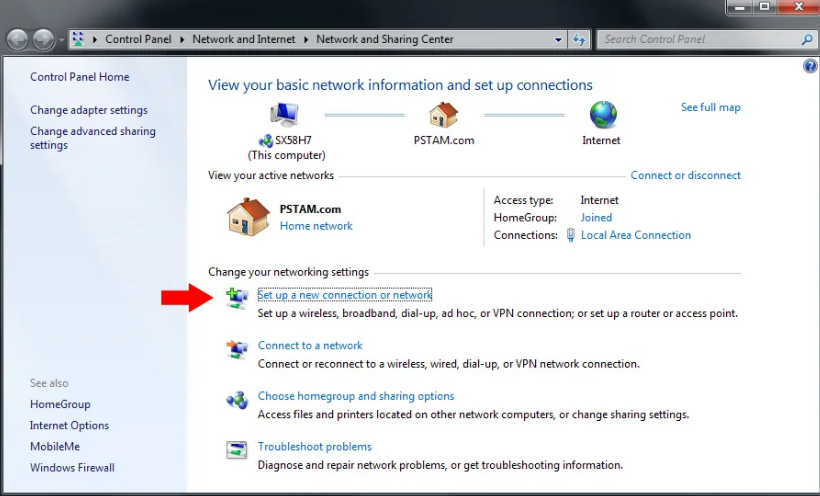Open MobileMe under See also
The width and height of the screenshot is (820, 496).
[55, 446]
